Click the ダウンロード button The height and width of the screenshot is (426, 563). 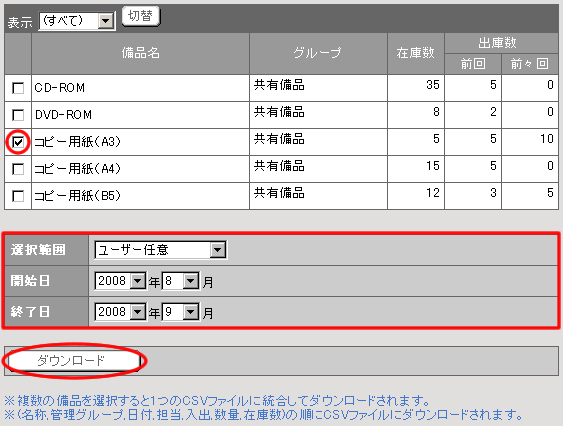pyautogui.click(x=72, y=361)
